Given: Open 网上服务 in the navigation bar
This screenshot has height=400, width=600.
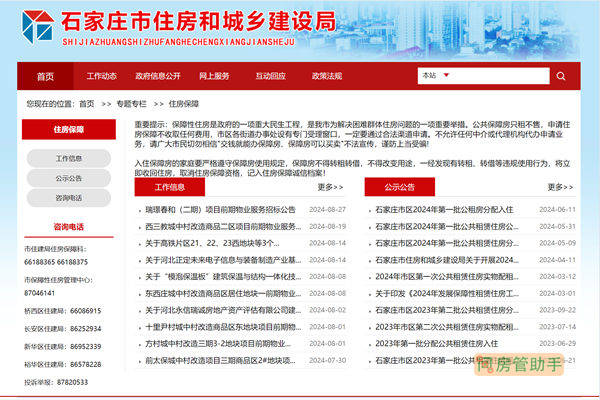Looking at the screenshot, I should pos(214,76).
